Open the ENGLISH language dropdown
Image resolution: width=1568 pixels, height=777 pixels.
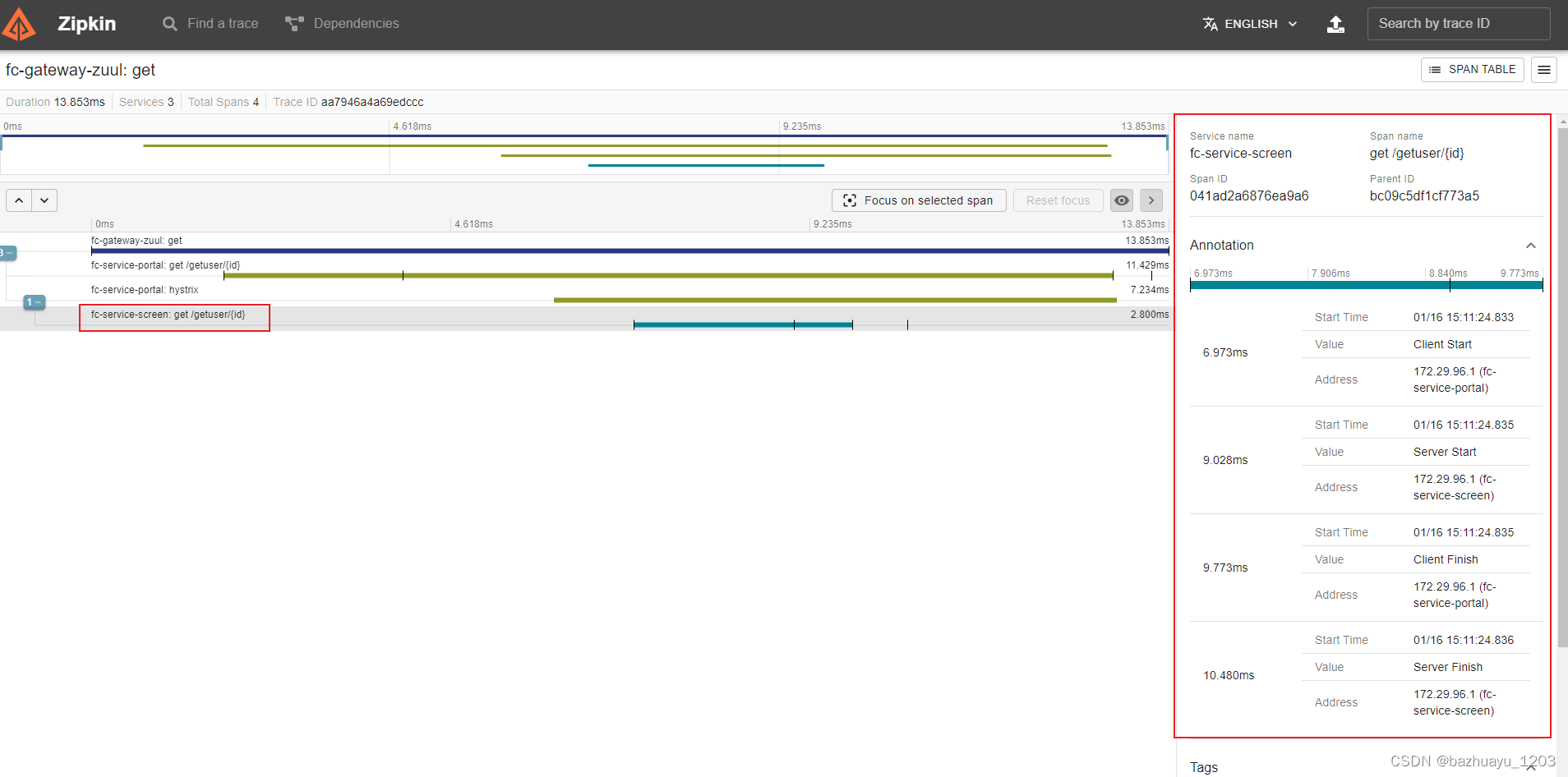coord(1250,24)
